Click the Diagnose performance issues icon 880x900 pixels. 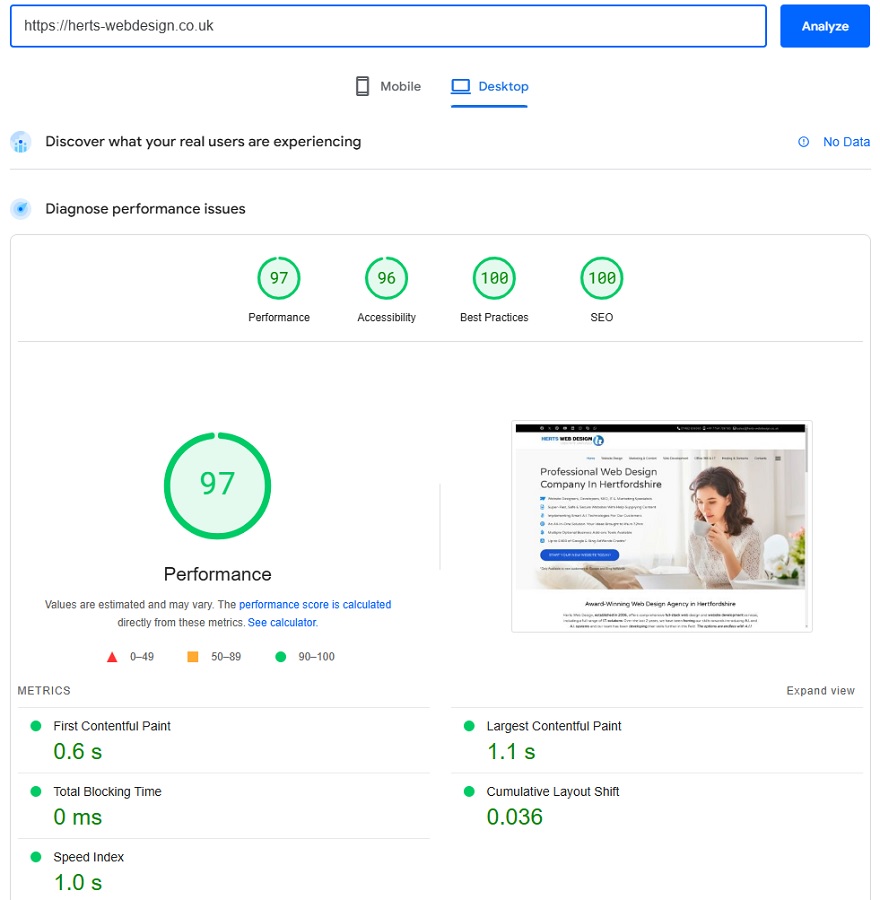tap(21, 209)
